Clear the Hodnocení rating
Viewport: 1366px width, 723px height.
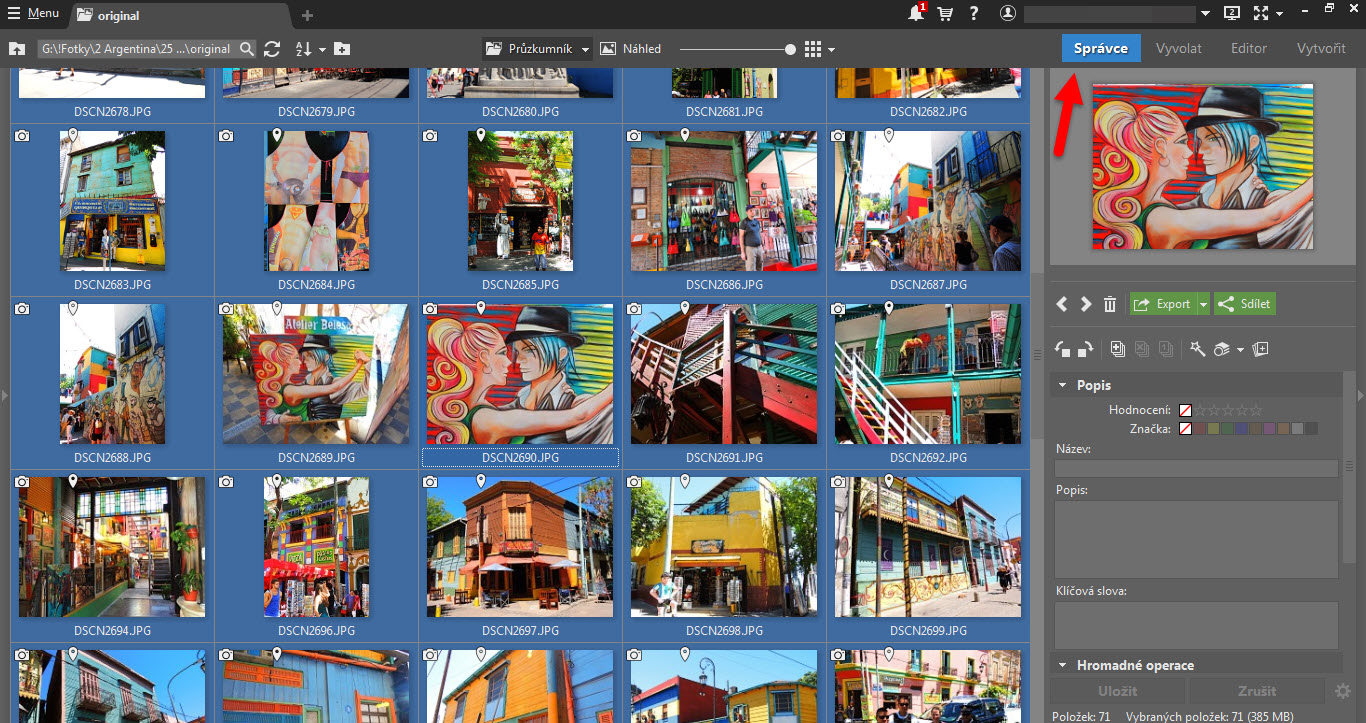1185,410
